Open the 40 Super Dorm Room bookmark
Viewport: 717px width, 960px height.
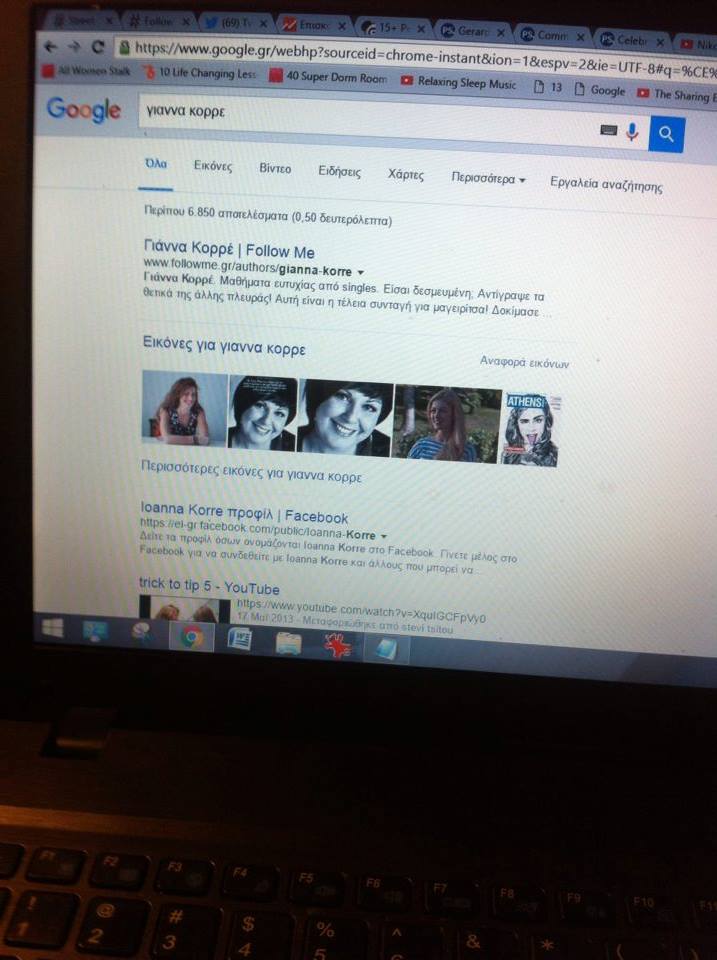pos(329,77)
